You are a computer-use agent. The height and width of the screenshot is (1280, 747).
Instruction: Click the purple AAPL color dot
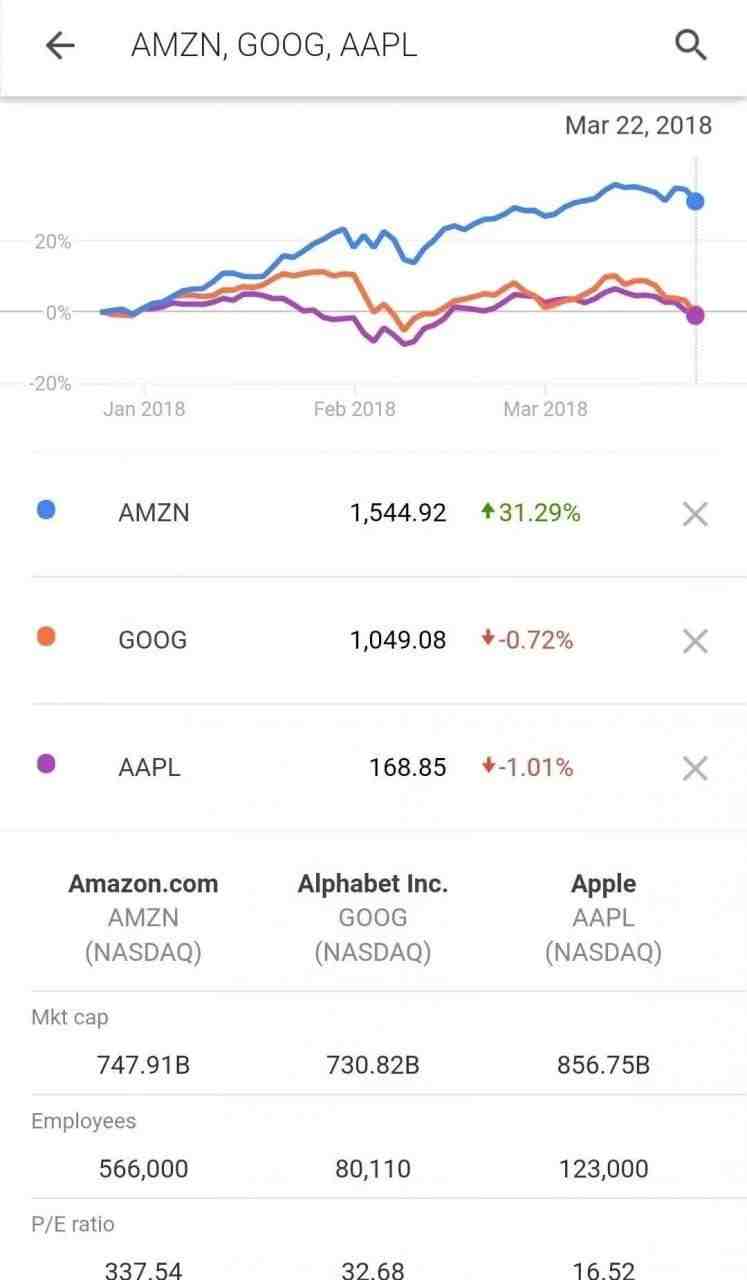pos(46,764)
